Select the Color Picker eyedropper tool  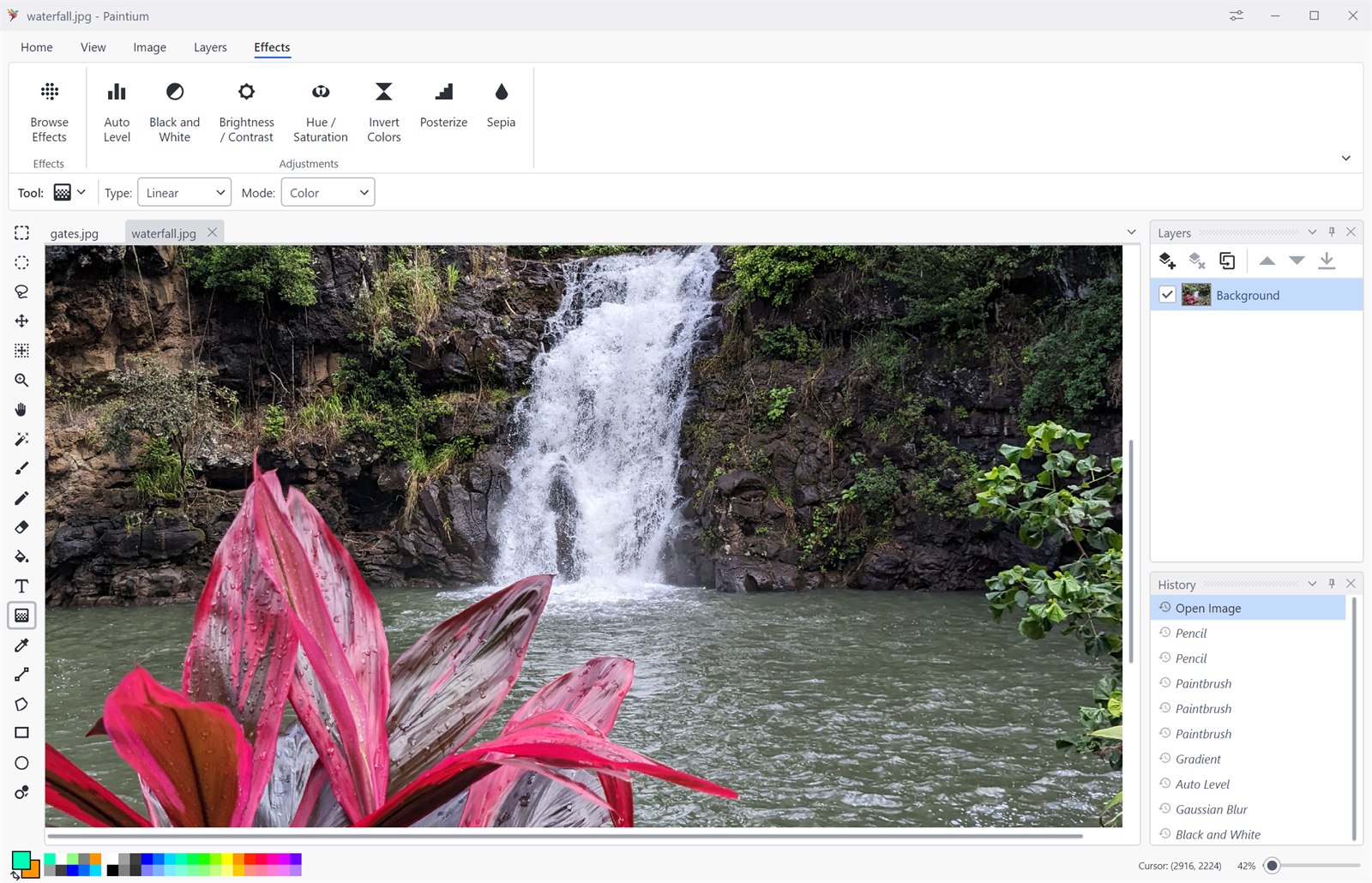[x=21, y=645]
